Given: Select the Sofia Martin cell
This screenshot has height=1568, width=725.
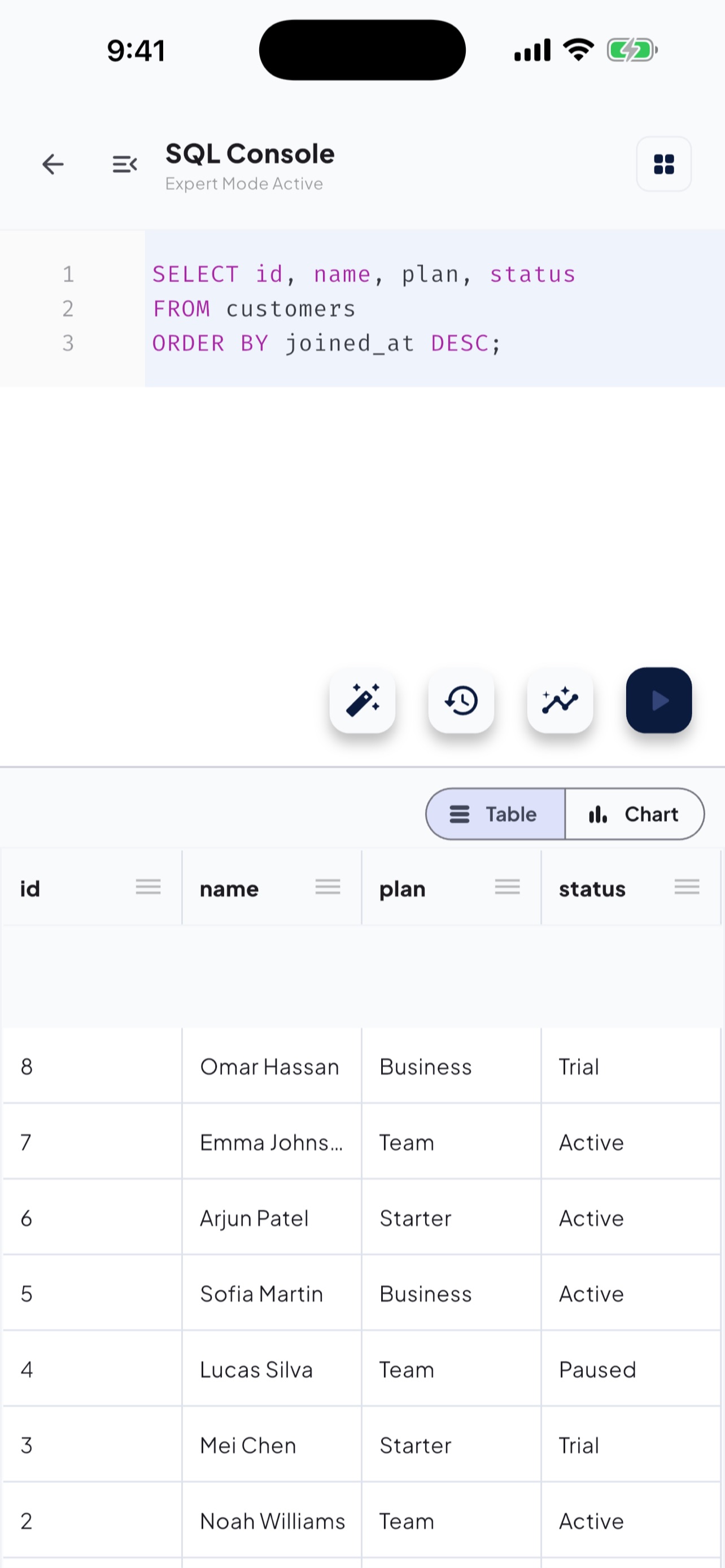Looking at the screenshot, I should click(x=272, y=1294).
